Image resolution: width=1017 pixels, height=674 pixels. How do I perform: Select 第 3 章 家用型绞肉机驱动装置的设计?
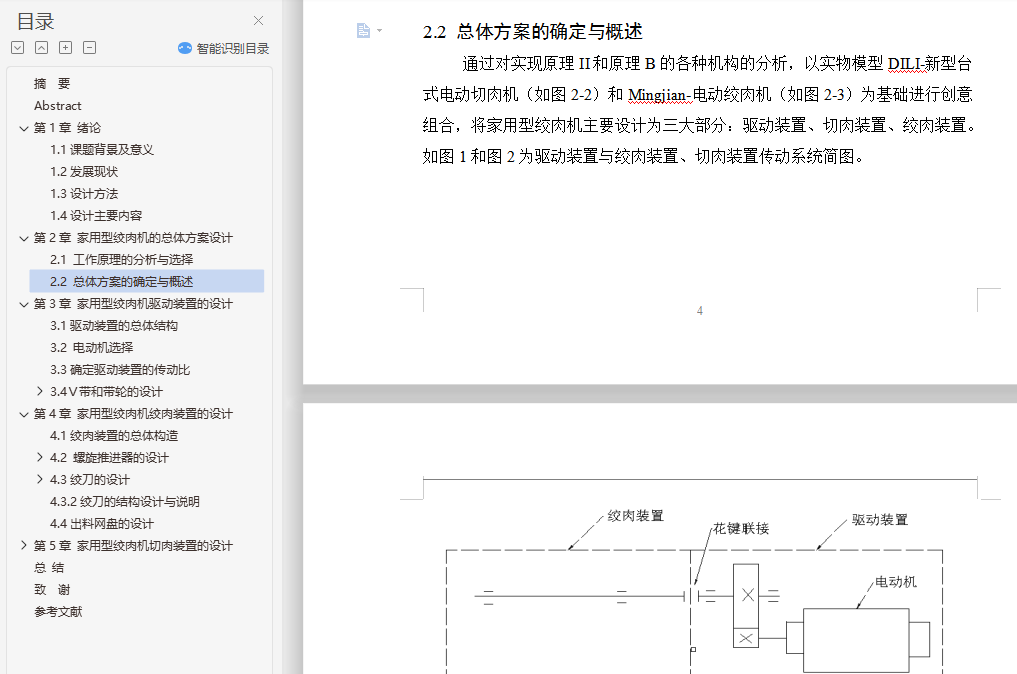pos(133,304)
